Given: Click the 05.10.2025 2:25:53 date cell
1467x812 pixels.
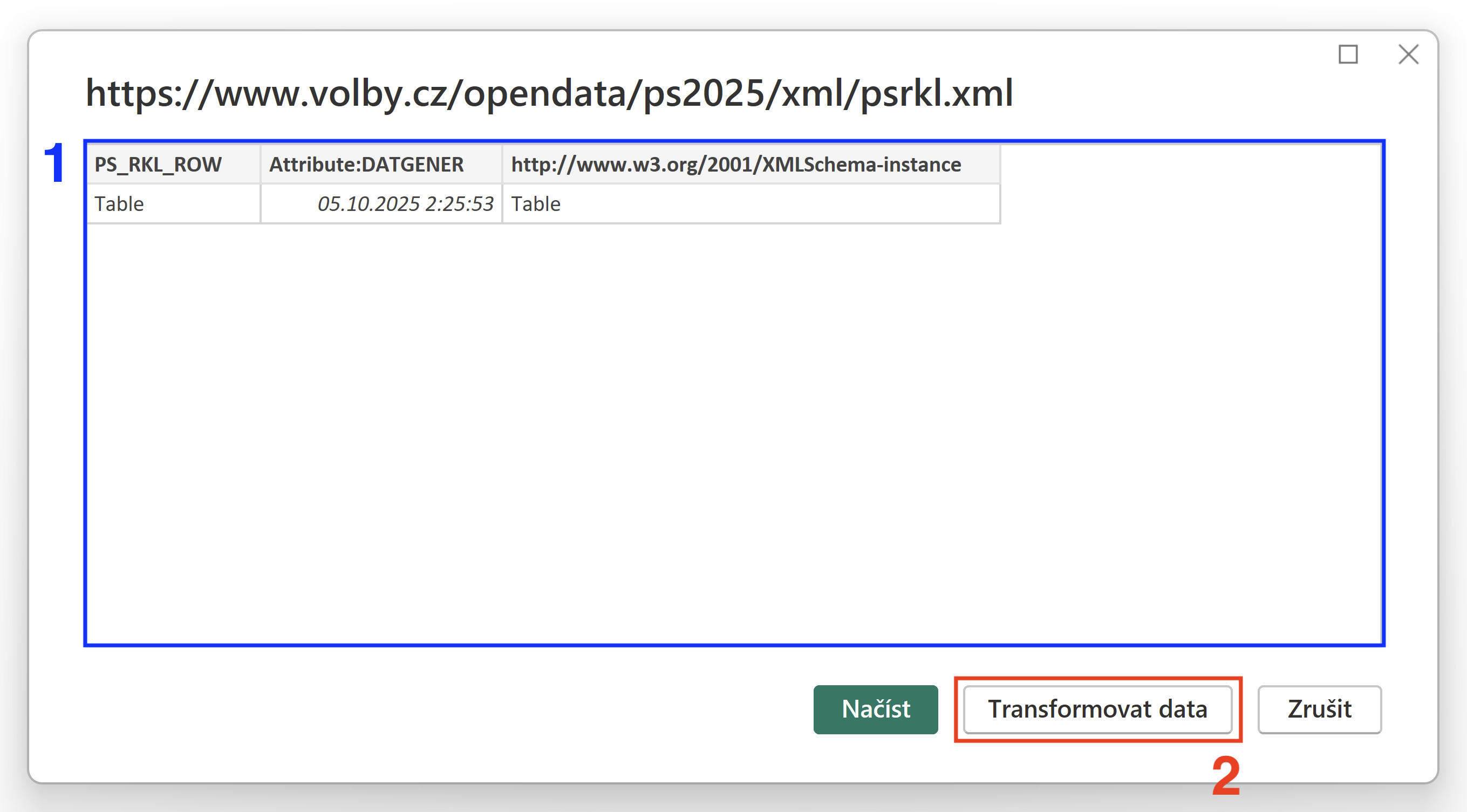Looking at the screenshot, I should [x=381, y=204].
